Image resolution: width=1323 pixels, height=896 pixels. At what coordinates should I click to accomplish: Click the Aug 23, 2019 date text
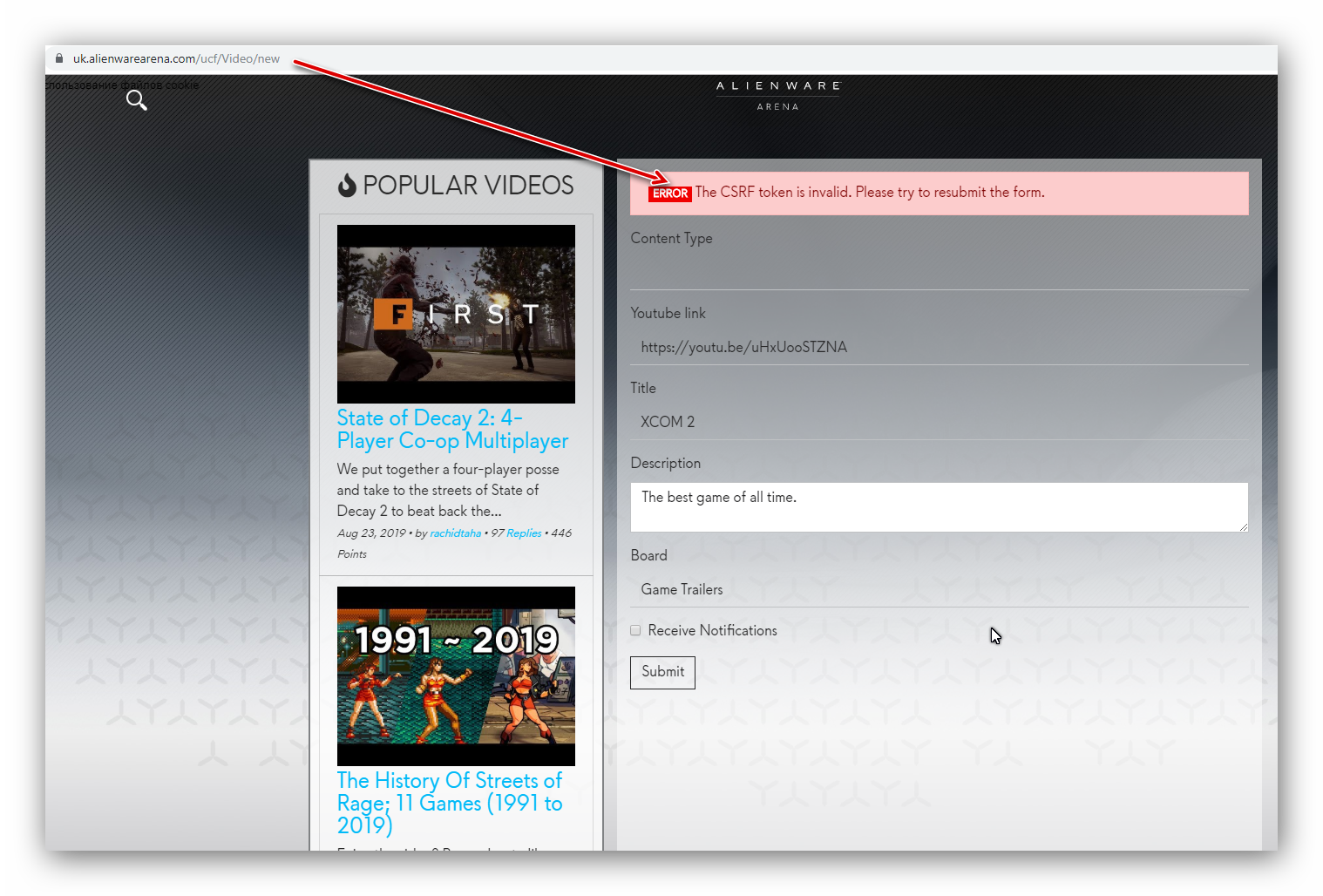371,533
